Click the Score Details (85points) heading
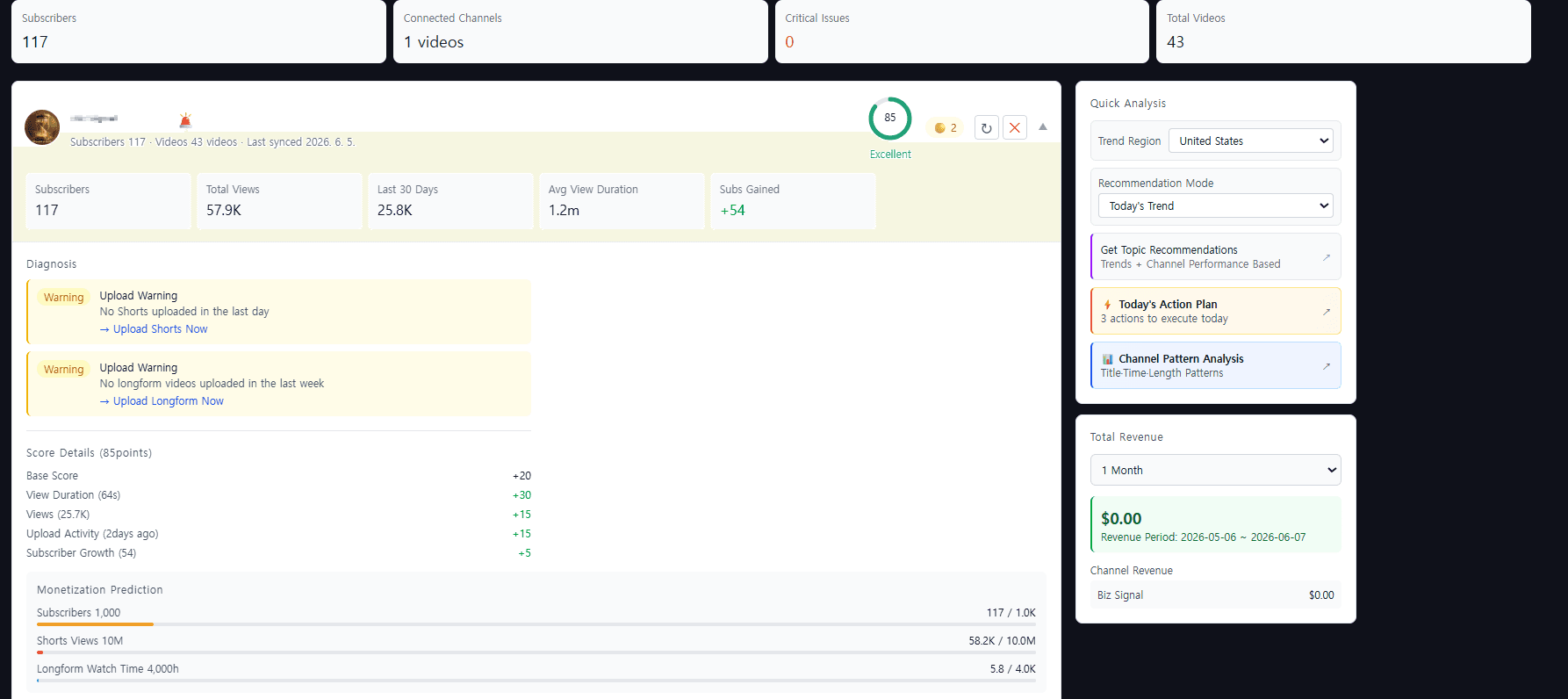The image size is (1568, 699). tap(89, 453)
